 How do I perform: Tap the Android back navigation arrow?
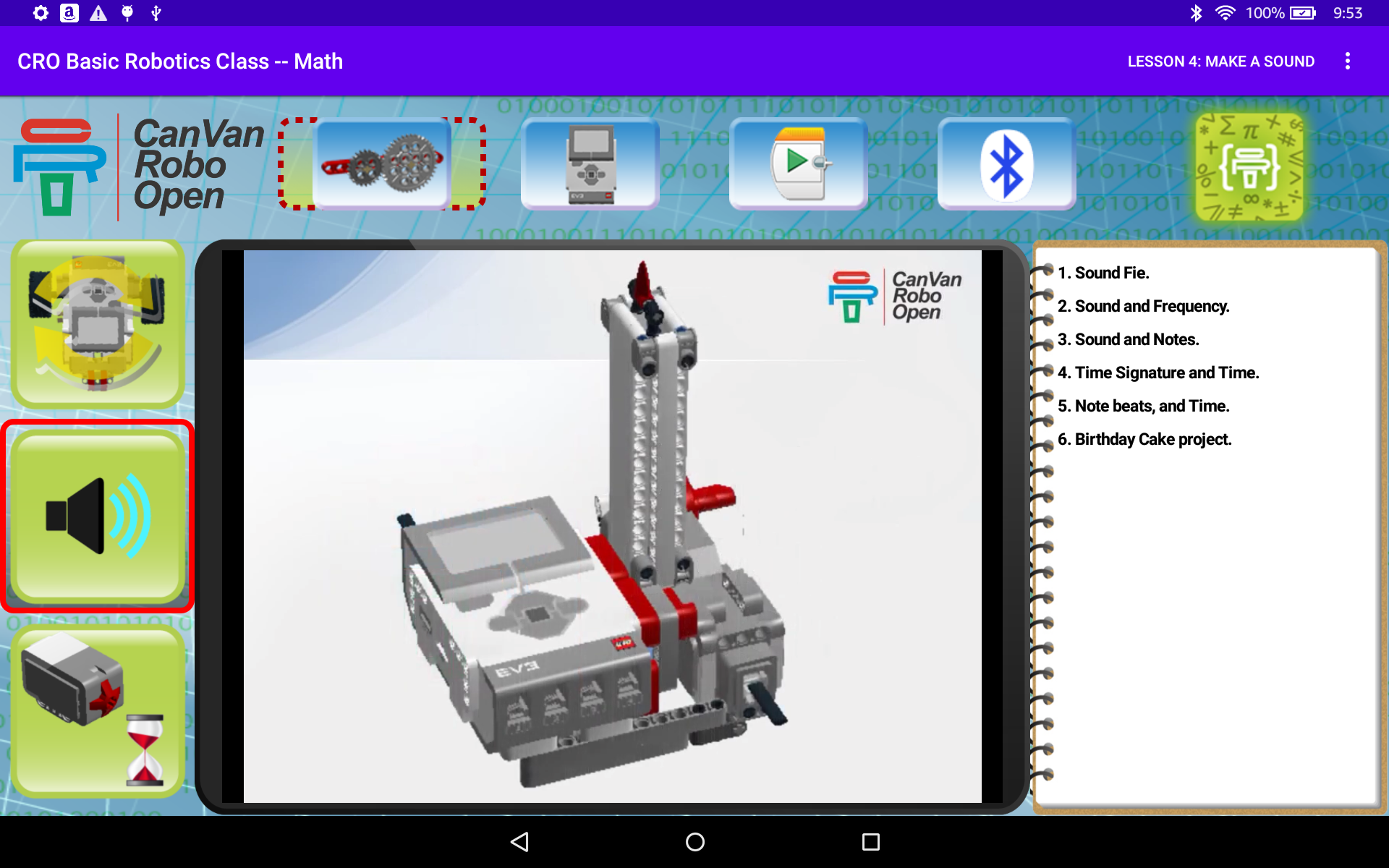pyautogui.click(x=519, y=841)
